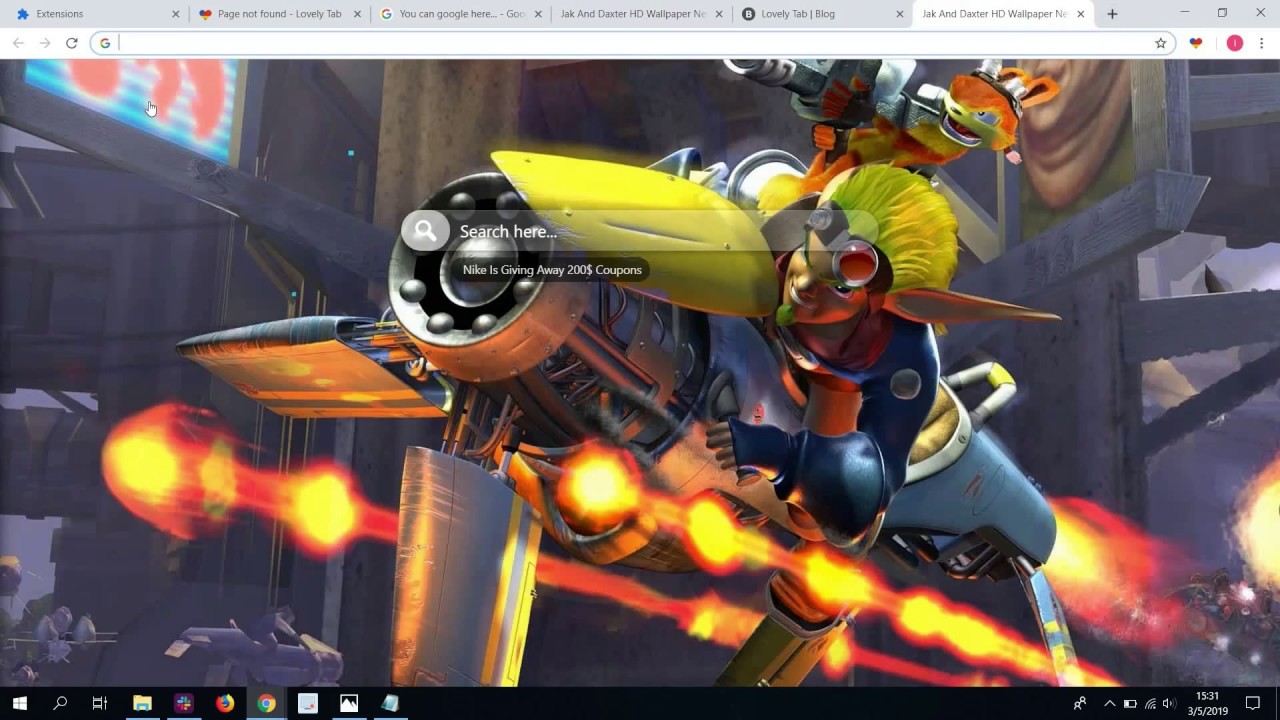Open the Lovely Tab heart extension icon
Viewport: 1280px width, 720px height.
click(x=1196, y=43)
